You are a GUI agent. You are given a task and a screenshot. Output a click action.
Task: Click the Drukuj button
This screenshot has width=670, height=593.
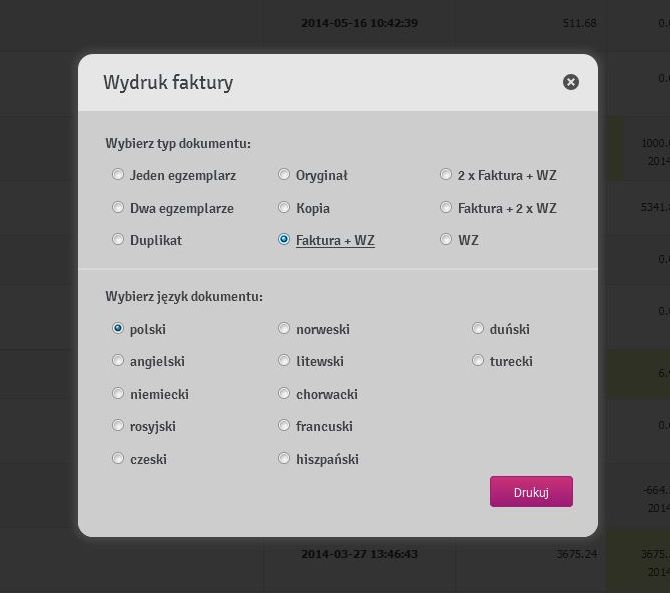531,492
